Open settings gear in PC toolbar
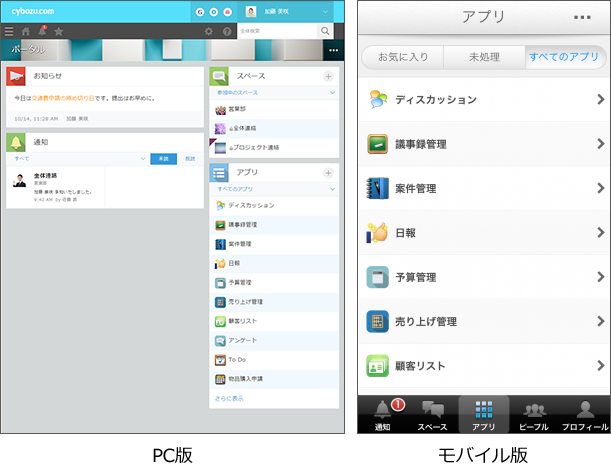The height and width of the screenshot is (464, 611). [208, 32]
